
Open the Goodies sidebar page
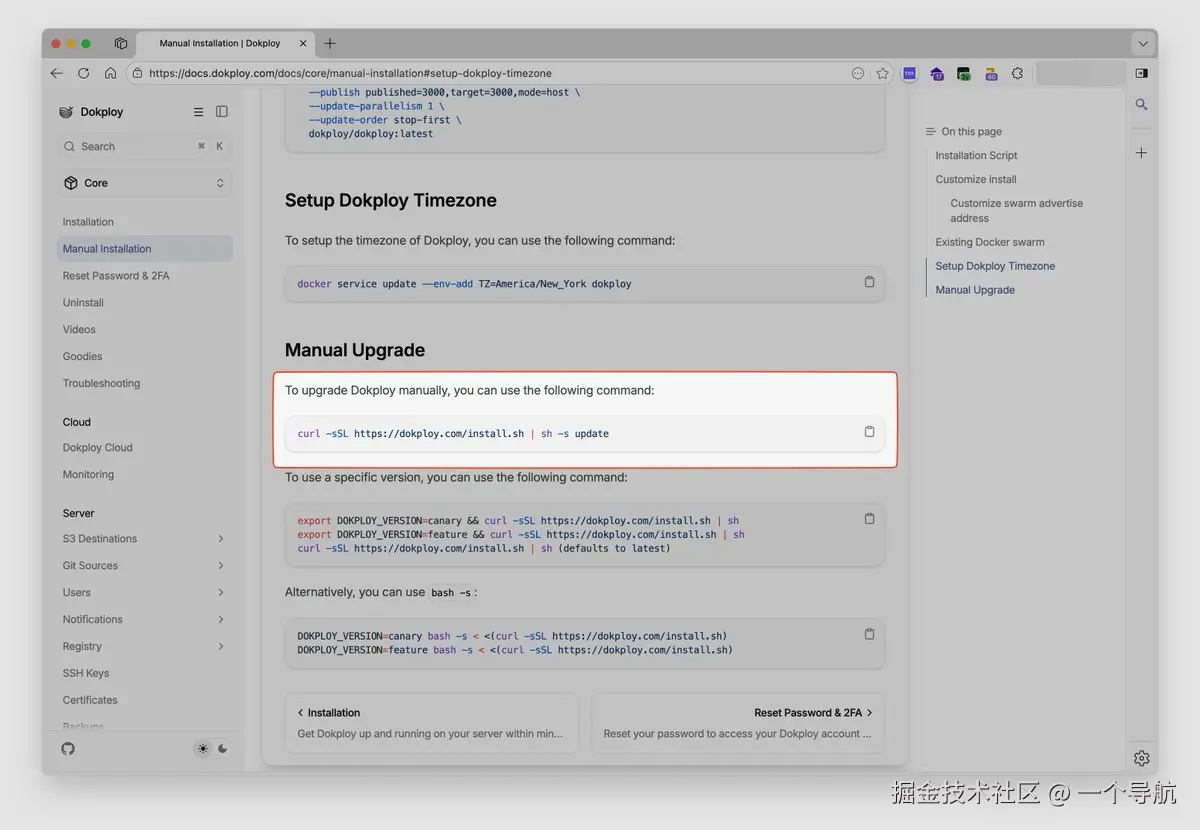pyautogui.click(x=82, y=357)
